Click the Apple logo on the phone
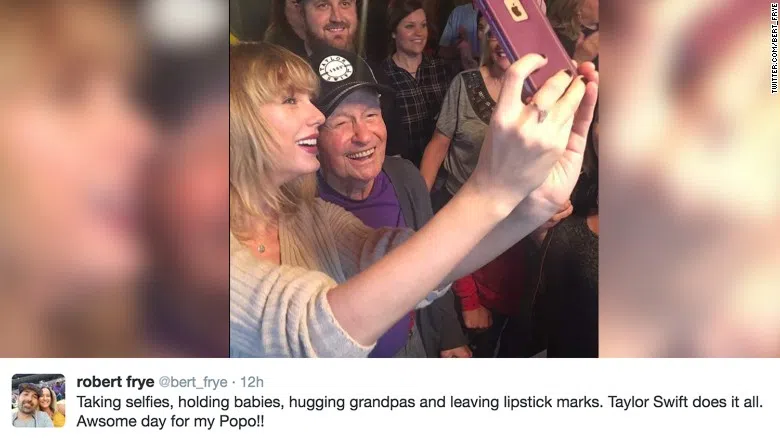This screenshot has width=780, height=438. pos(515,9)
